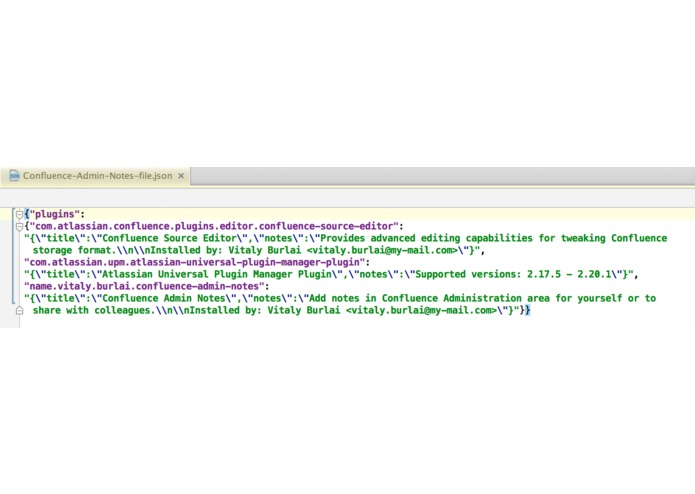
Task: Click the JSON file icon in the tab
Action: [x=14, y=175]
